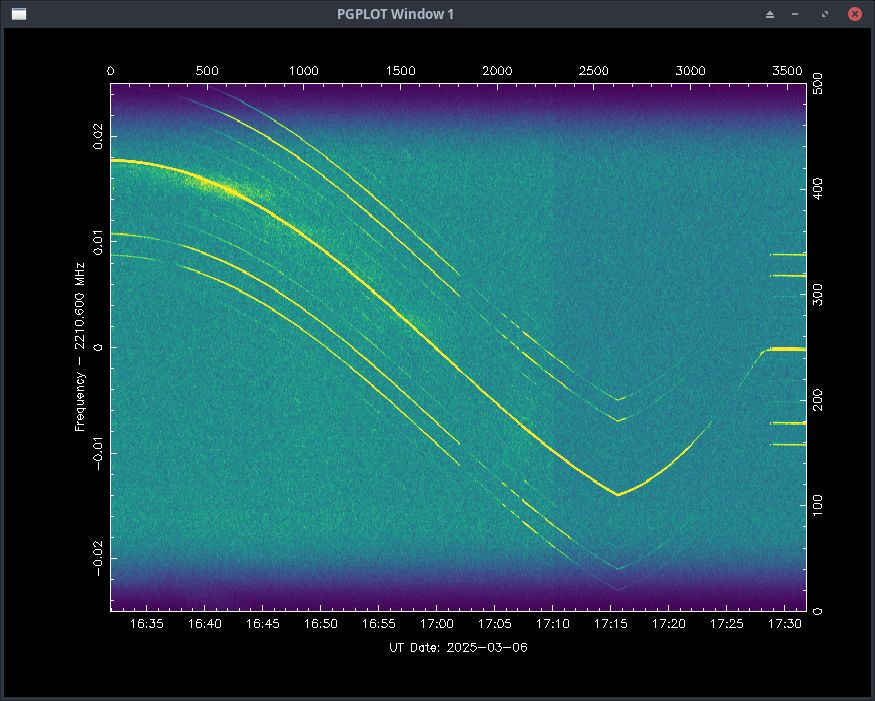The width and height of the screenshot is (875, 701).
Task: Click the 17:05 time tick label
Action: (495, 624)
